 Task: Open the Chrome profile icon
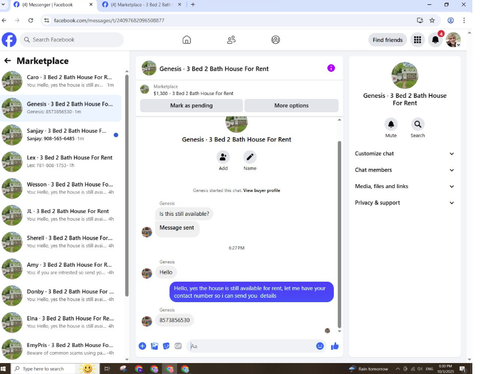click(450, 20)
